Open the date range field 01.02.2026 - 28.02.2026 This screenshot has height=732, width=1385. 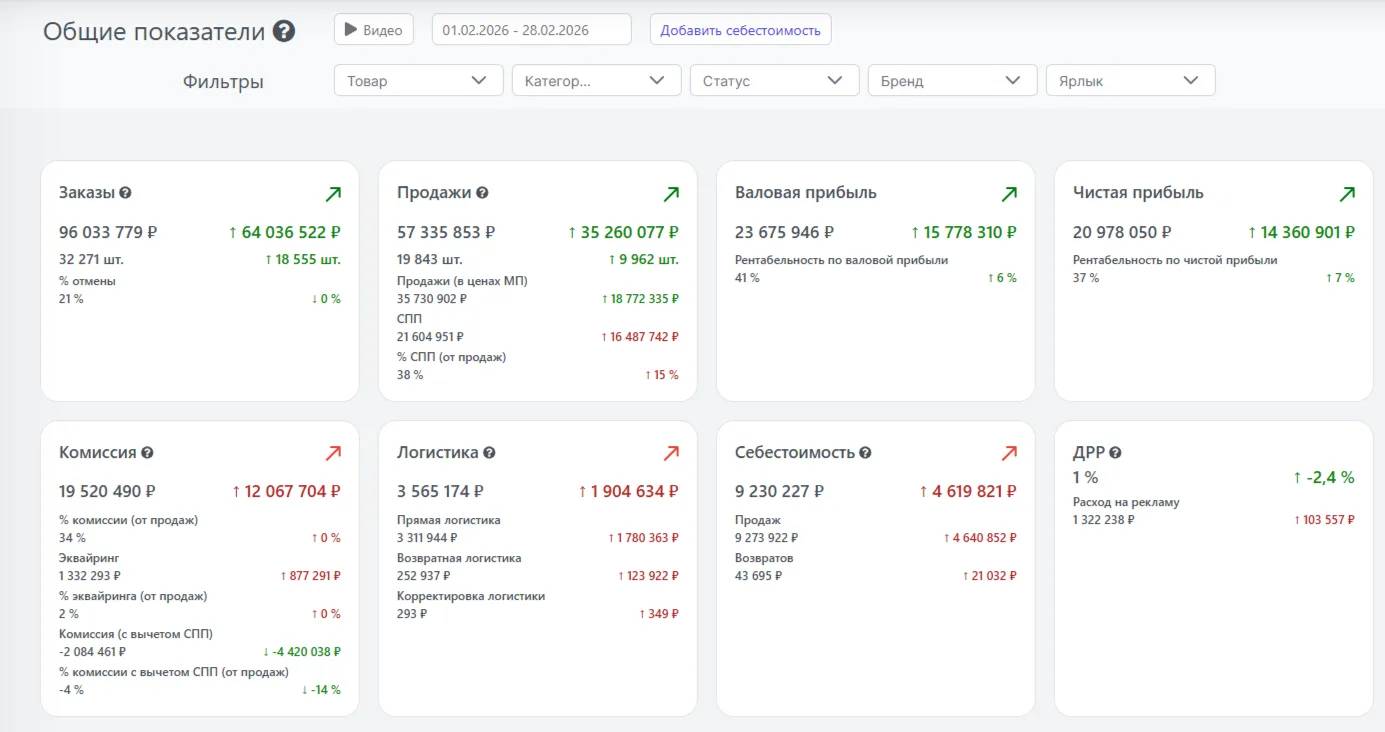click(x=531, y=30)
